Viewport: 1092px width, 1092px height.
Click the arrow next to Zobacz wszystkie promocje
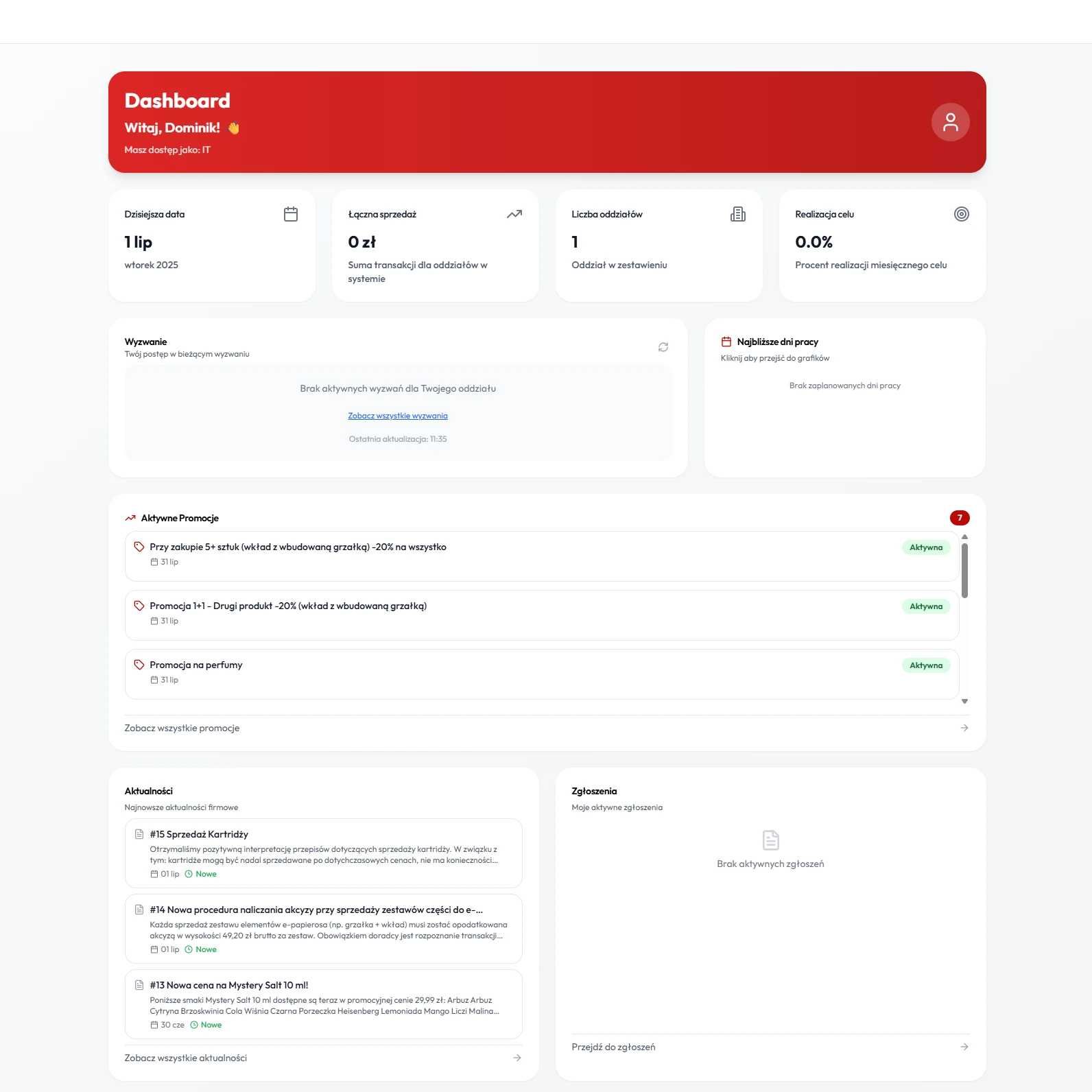click(964, 728)
